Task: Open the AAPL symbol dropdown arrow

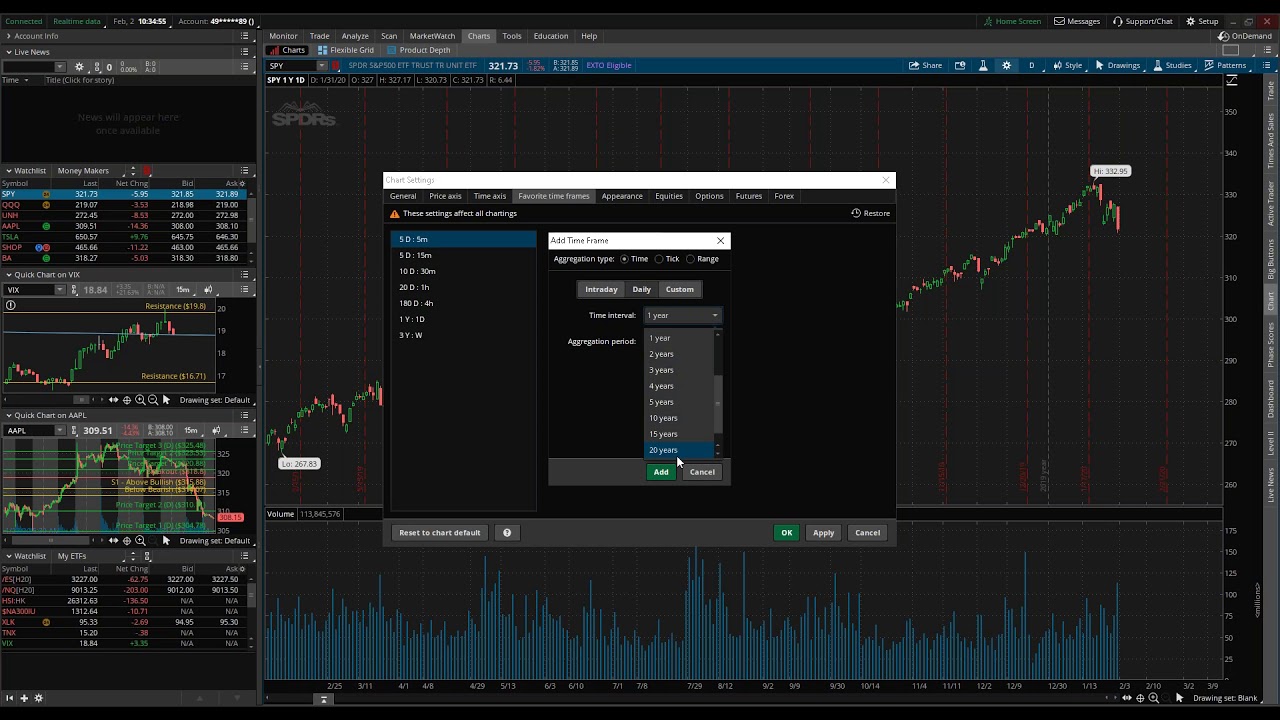Action: (60, 431)
